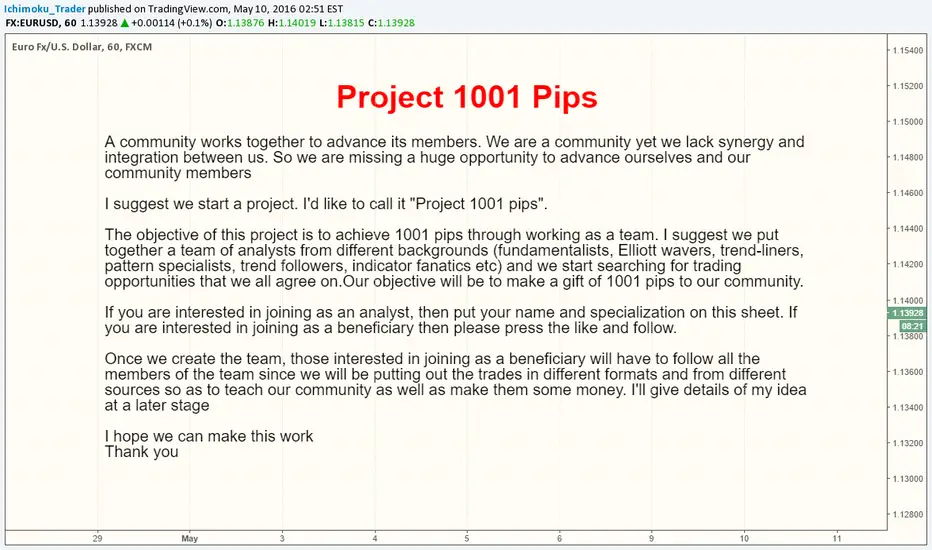This screenshot has width=932, height=550.
Task: Click the line "I hope we can make this work"
Action: click(x=209, y=436)
